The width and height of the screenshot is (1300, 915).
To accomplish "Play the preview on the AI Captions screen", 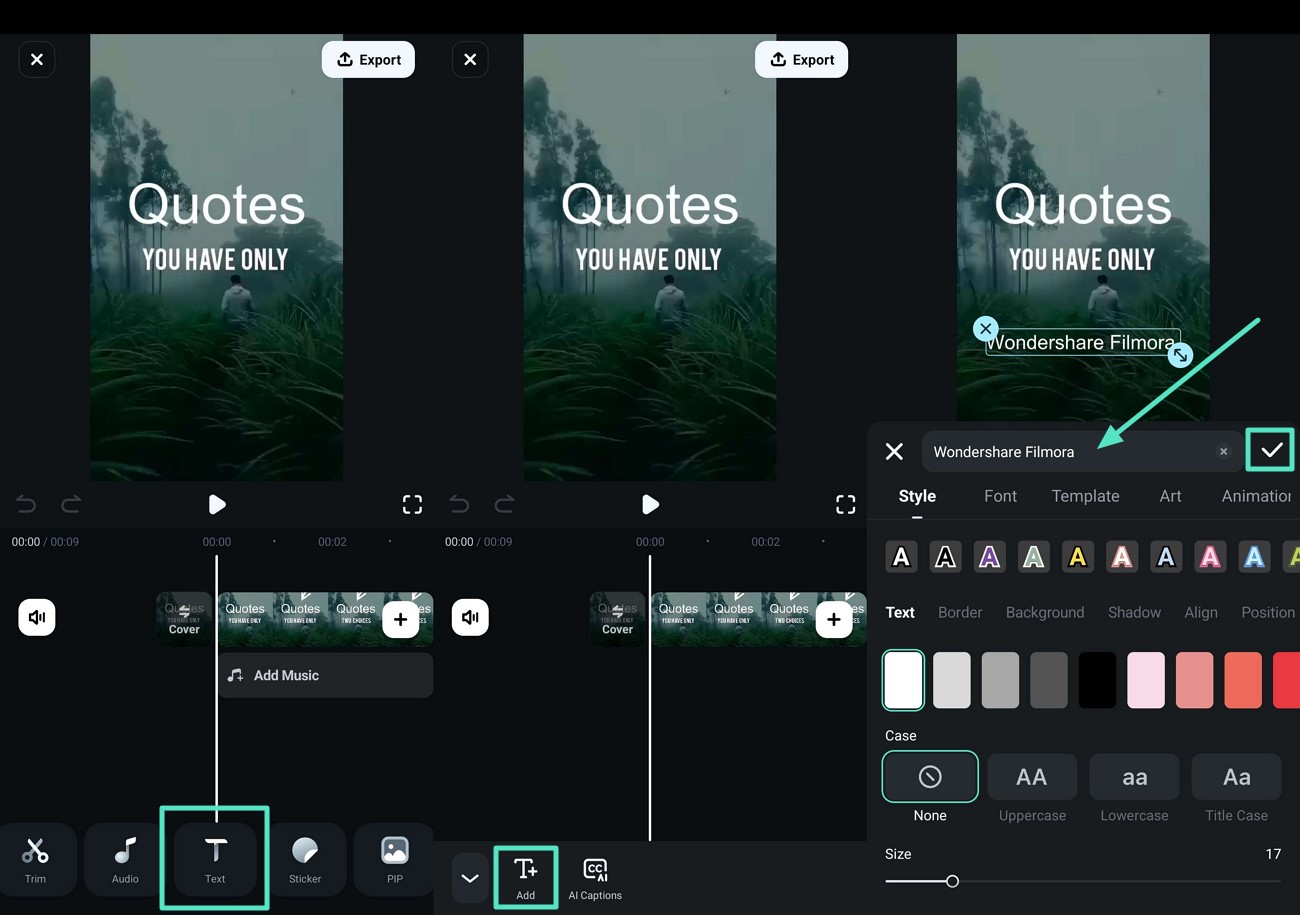I will tap(650, 504).
